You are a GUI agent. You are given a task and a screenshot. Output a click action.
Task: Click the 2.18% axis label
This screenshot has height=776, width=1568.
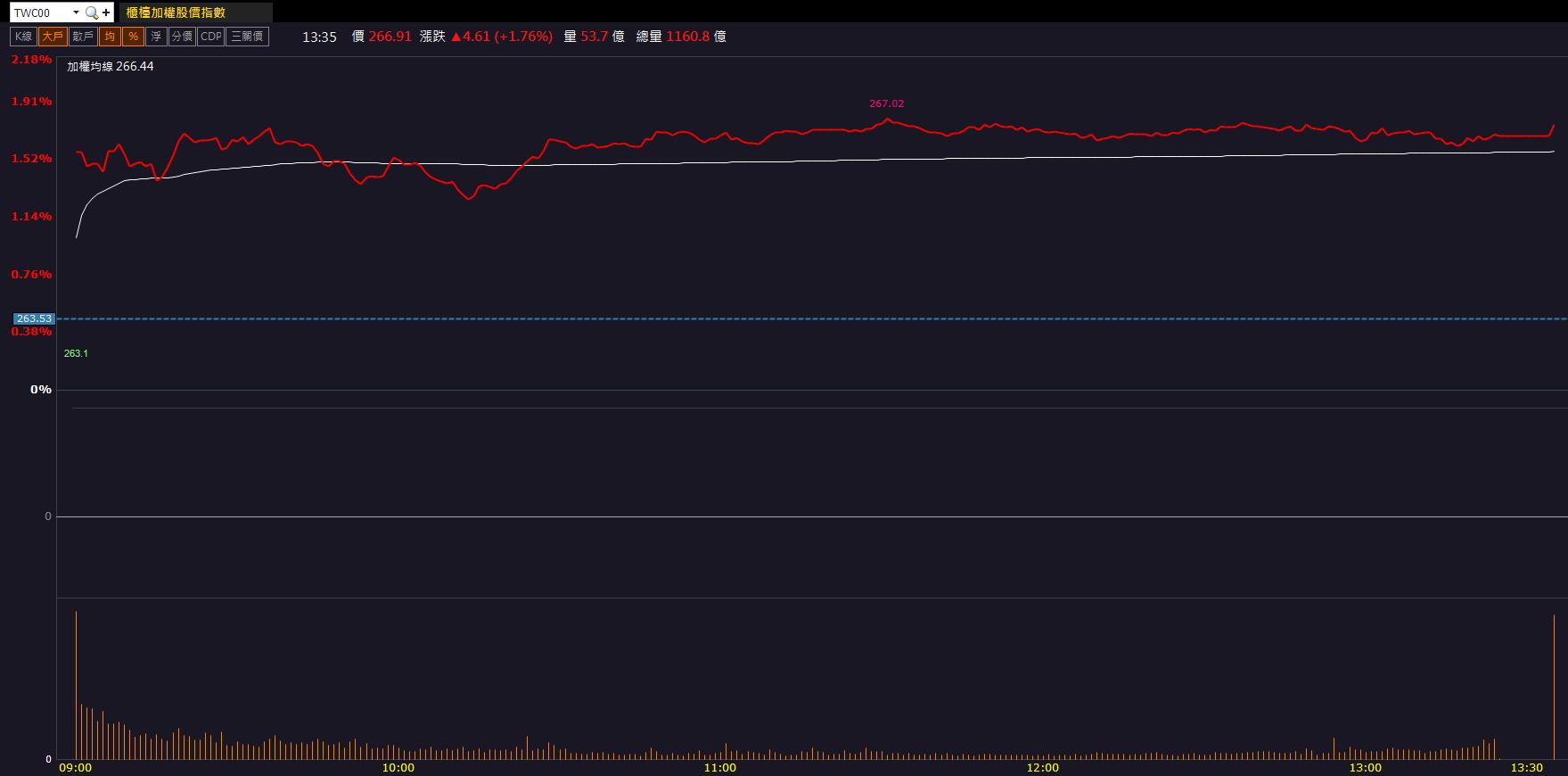pyautogui.click(x=31, y=60)
